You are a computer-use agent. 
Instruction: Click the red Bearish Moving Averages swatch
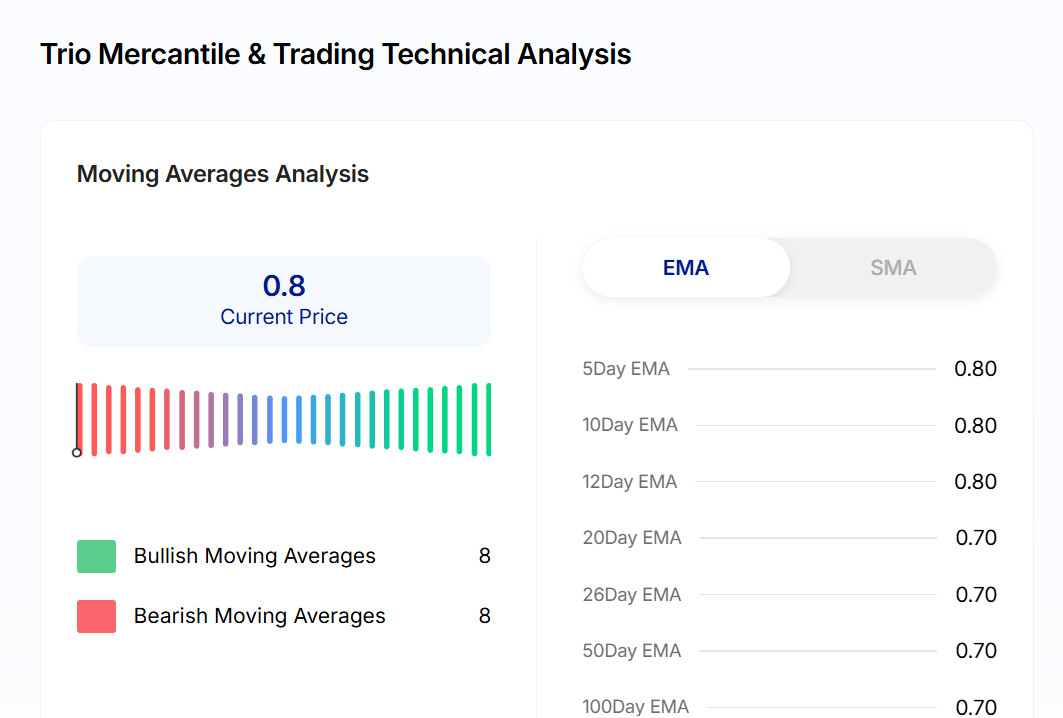click(96, 616)
